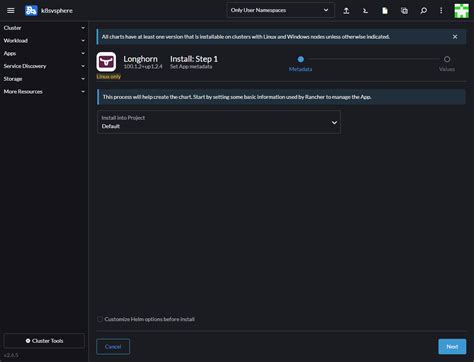Dismiss the Linux and Windows charts banner
The width and height of the screenshot is (474, 362).
pyautogui.click(x=455, y=37)
